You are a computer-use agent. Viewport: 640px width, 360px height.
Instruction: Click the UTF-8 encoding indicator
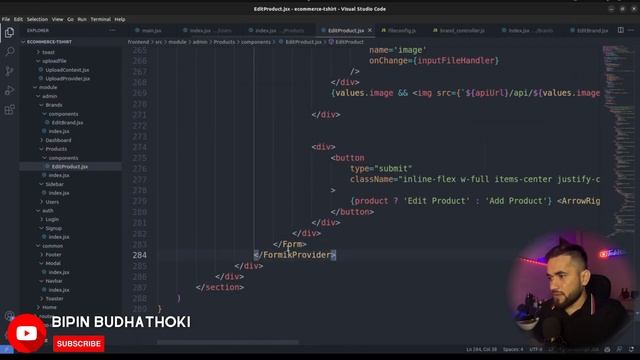(536, 349)
